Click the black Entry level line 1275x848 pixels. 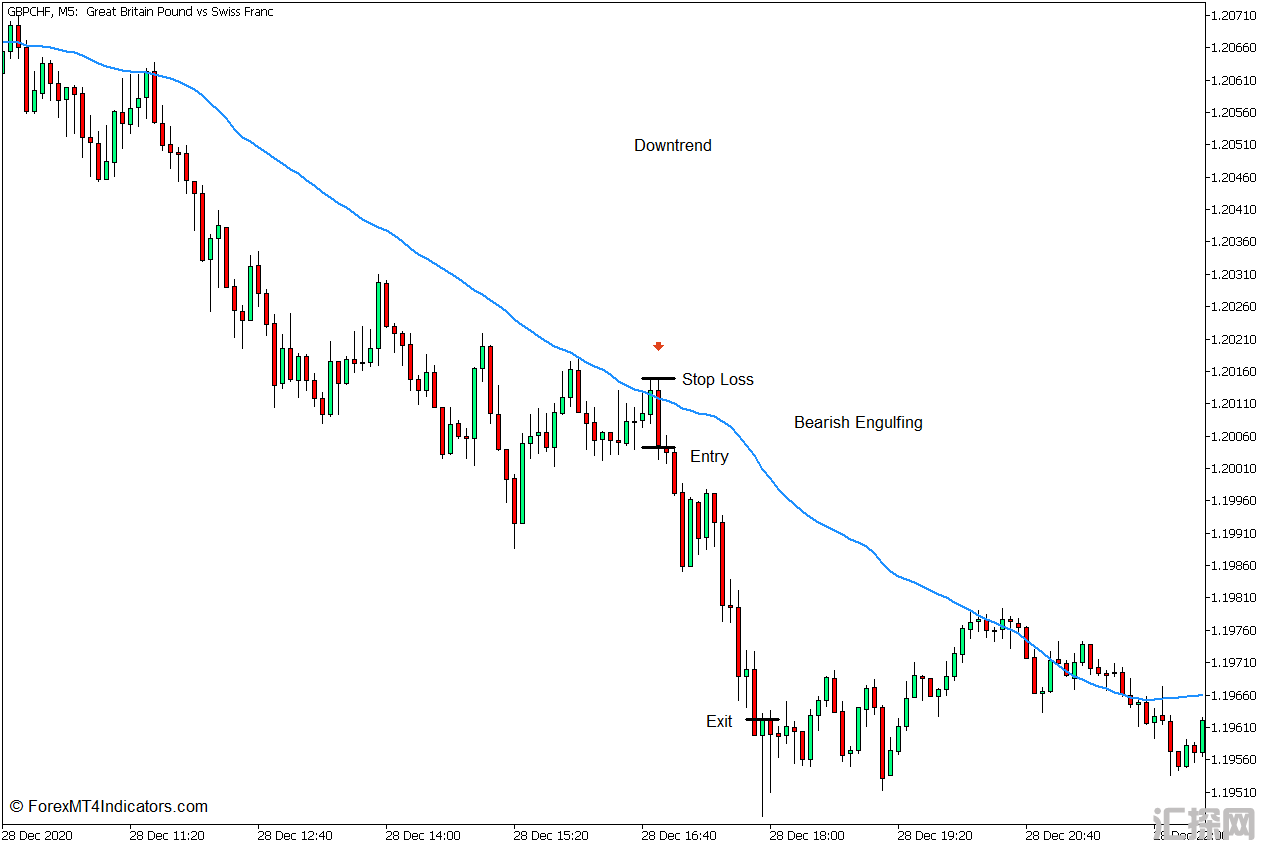coord(658,447)
